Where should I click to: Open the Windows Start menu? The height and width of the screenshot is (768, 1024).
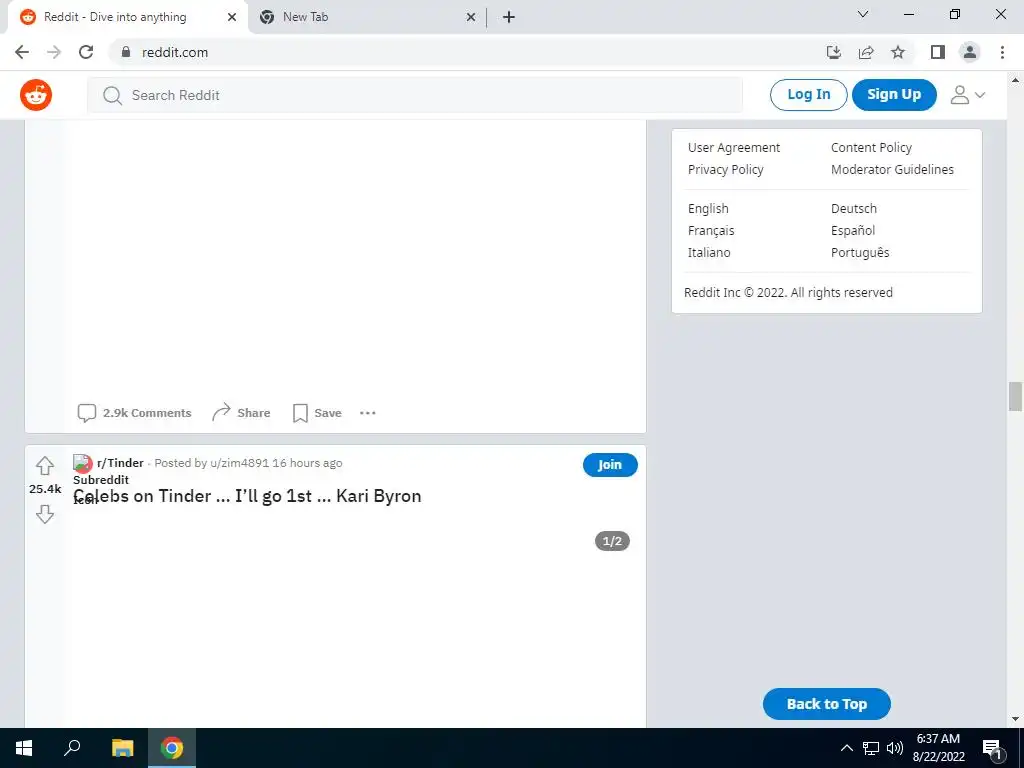(x=24, y=748)
